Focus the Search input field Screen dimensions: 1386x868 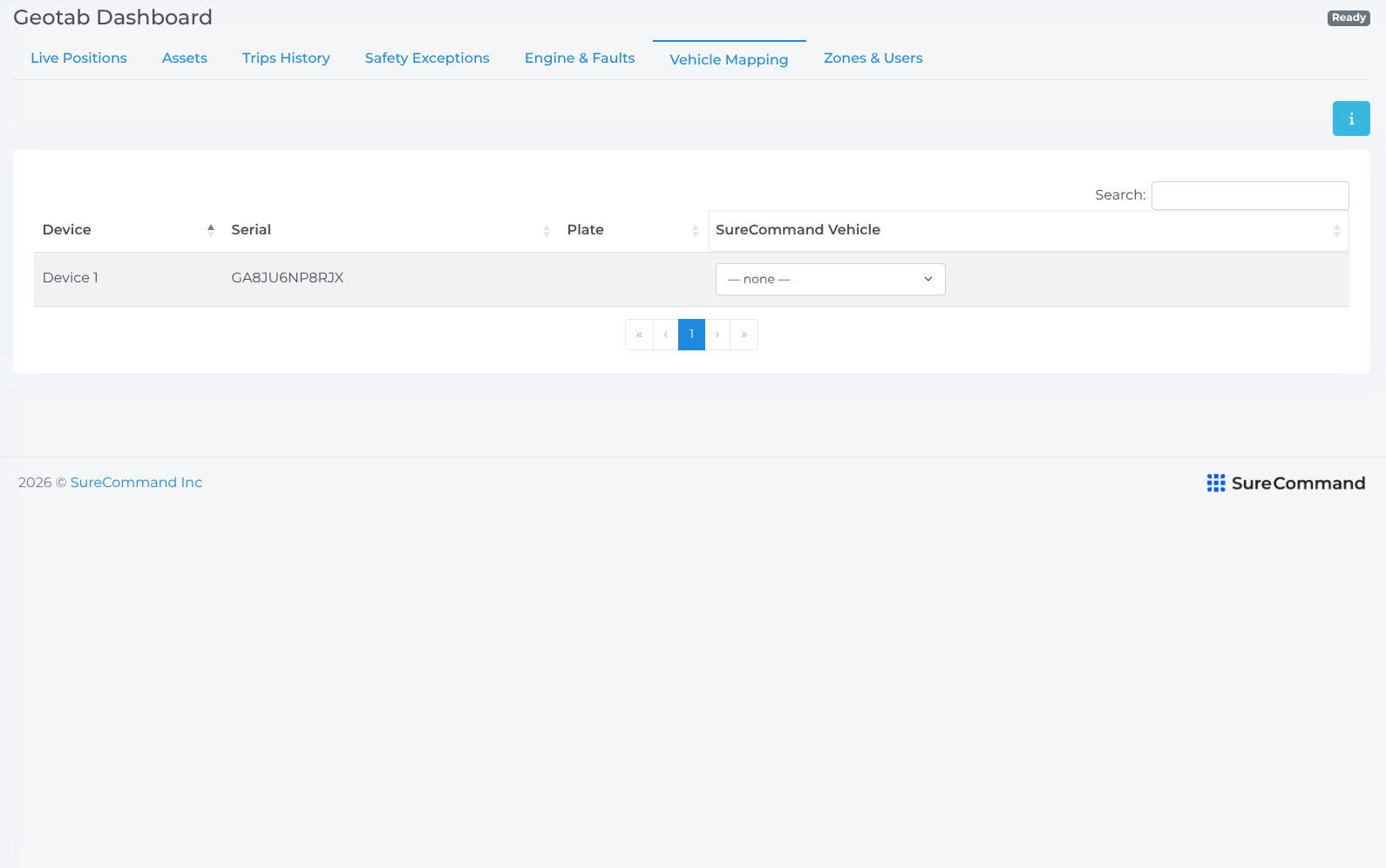(1250, 195)
